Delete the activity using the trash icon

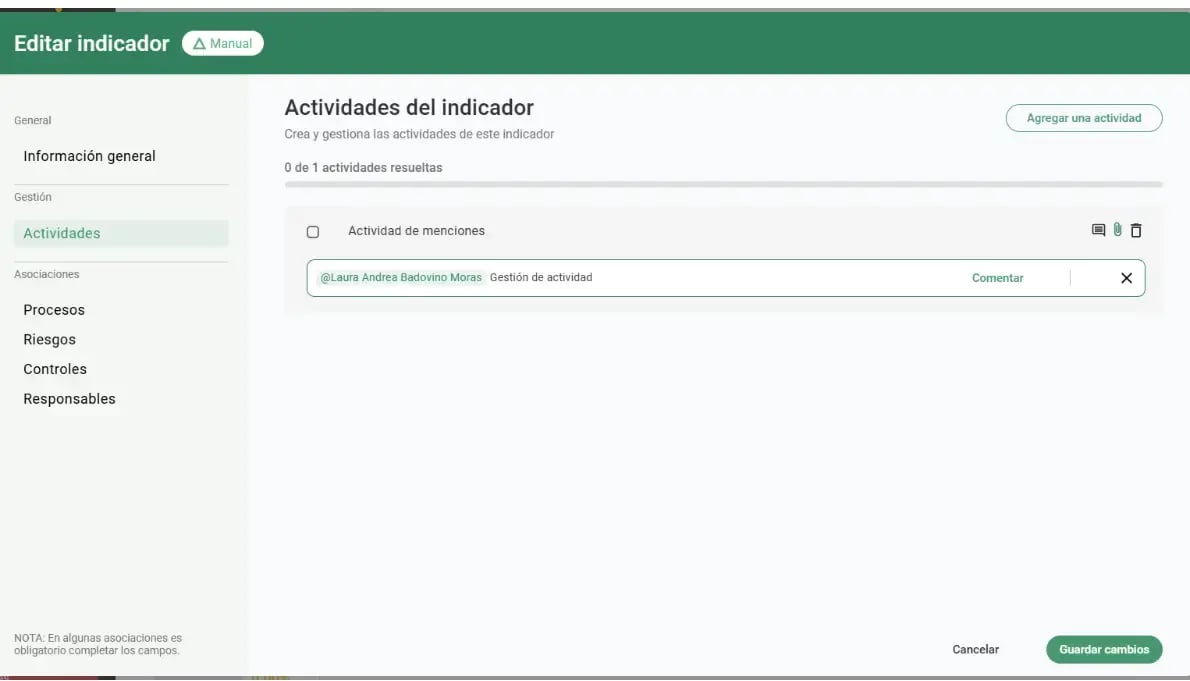pyautogui.click(x=1136, y=231)
